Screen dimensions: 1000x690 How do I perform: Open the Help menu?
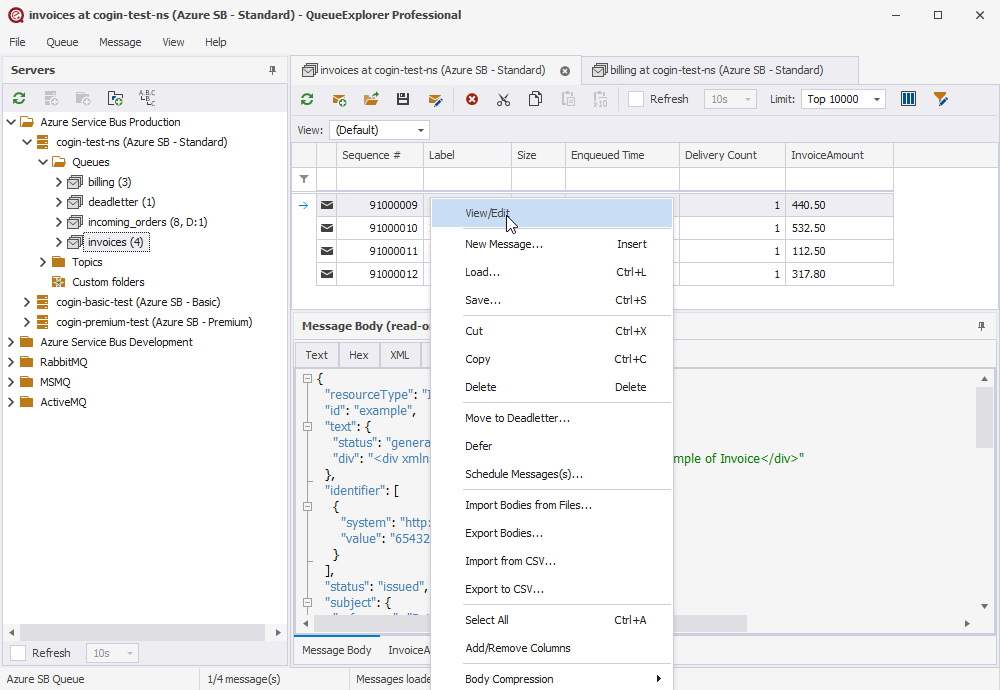(x=216, y=42)
